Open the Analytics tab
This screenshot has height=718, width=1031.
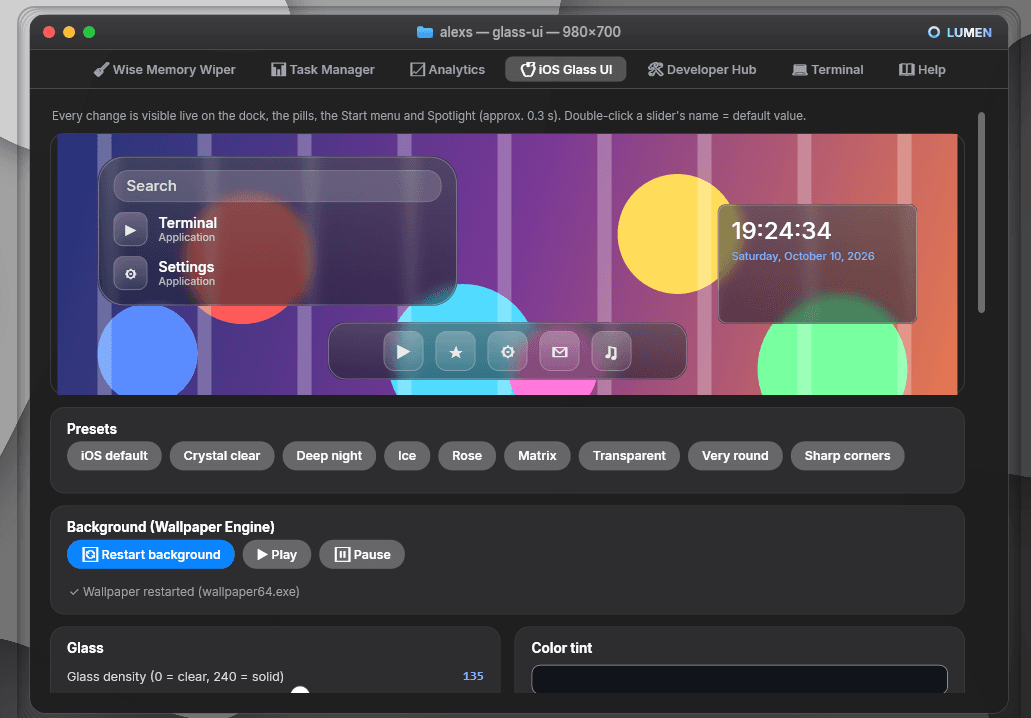pos(447,70)
